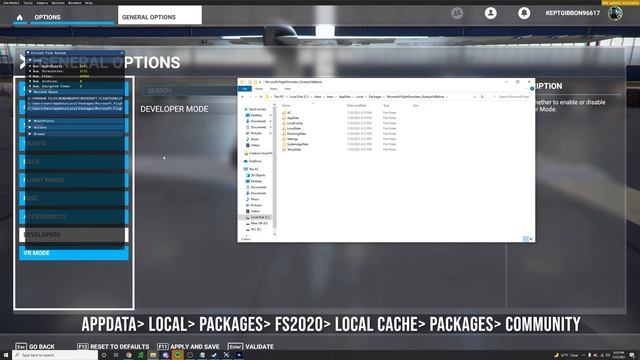Open the GENERAL OPTIONS tab
This screenshot has height=360, width=640.
click(x=160, y=15)
